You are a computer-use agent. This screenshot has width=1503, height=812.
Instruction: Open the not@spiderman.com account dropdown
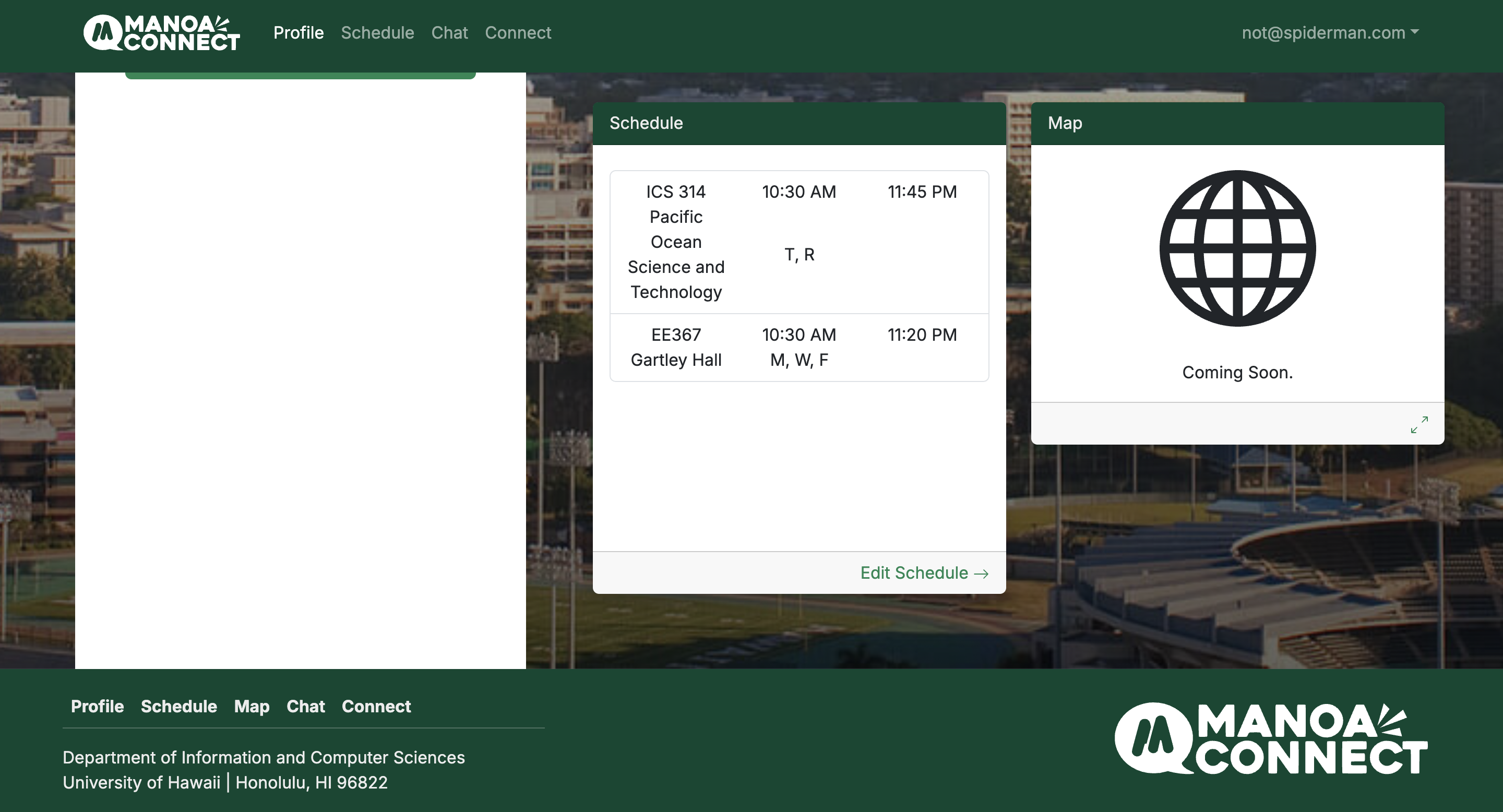pos(1330,33)
